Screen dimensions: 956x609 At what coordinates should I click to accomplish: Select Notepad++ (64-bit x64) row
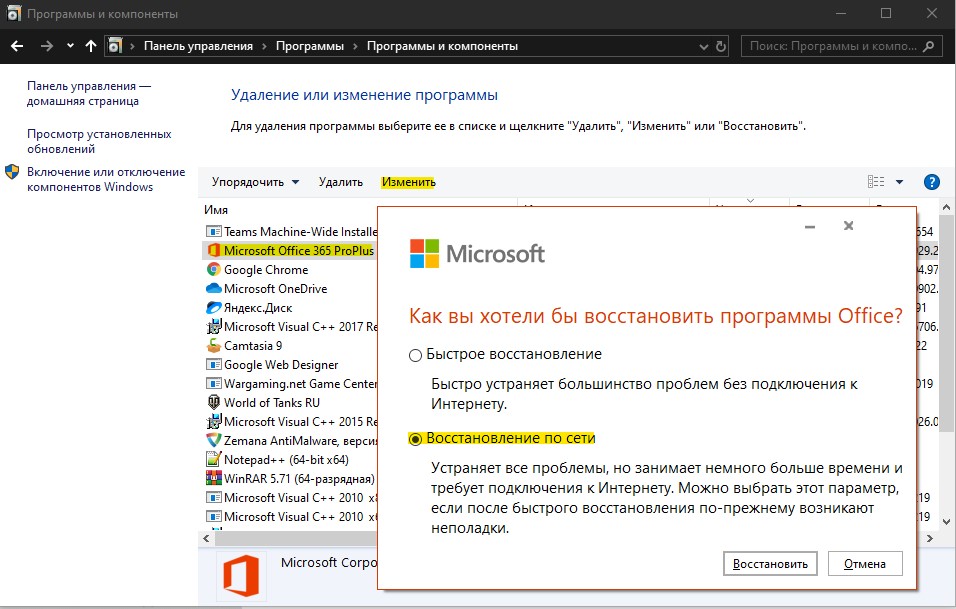[290, 459]
